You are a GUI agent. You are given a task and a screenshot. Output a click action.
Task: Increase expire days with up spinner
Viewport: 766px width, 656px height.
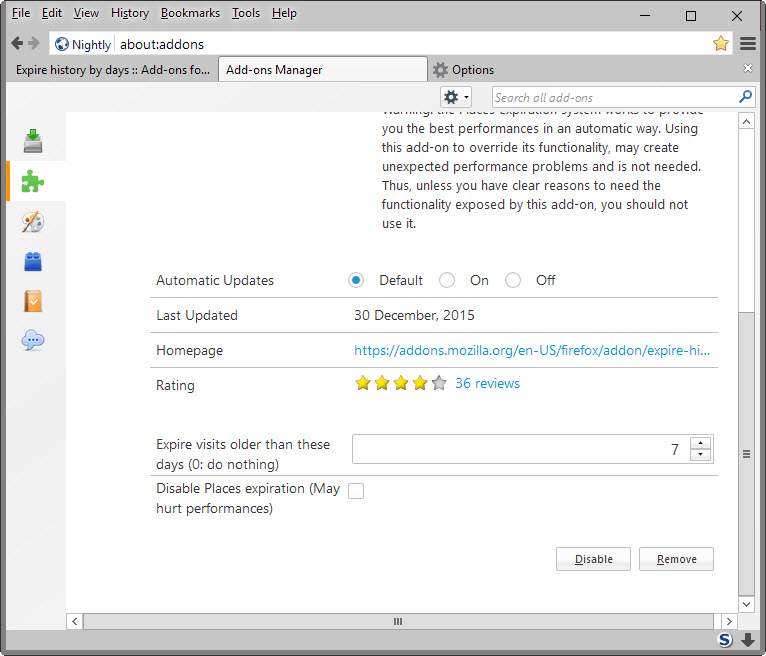pos(701,443)
